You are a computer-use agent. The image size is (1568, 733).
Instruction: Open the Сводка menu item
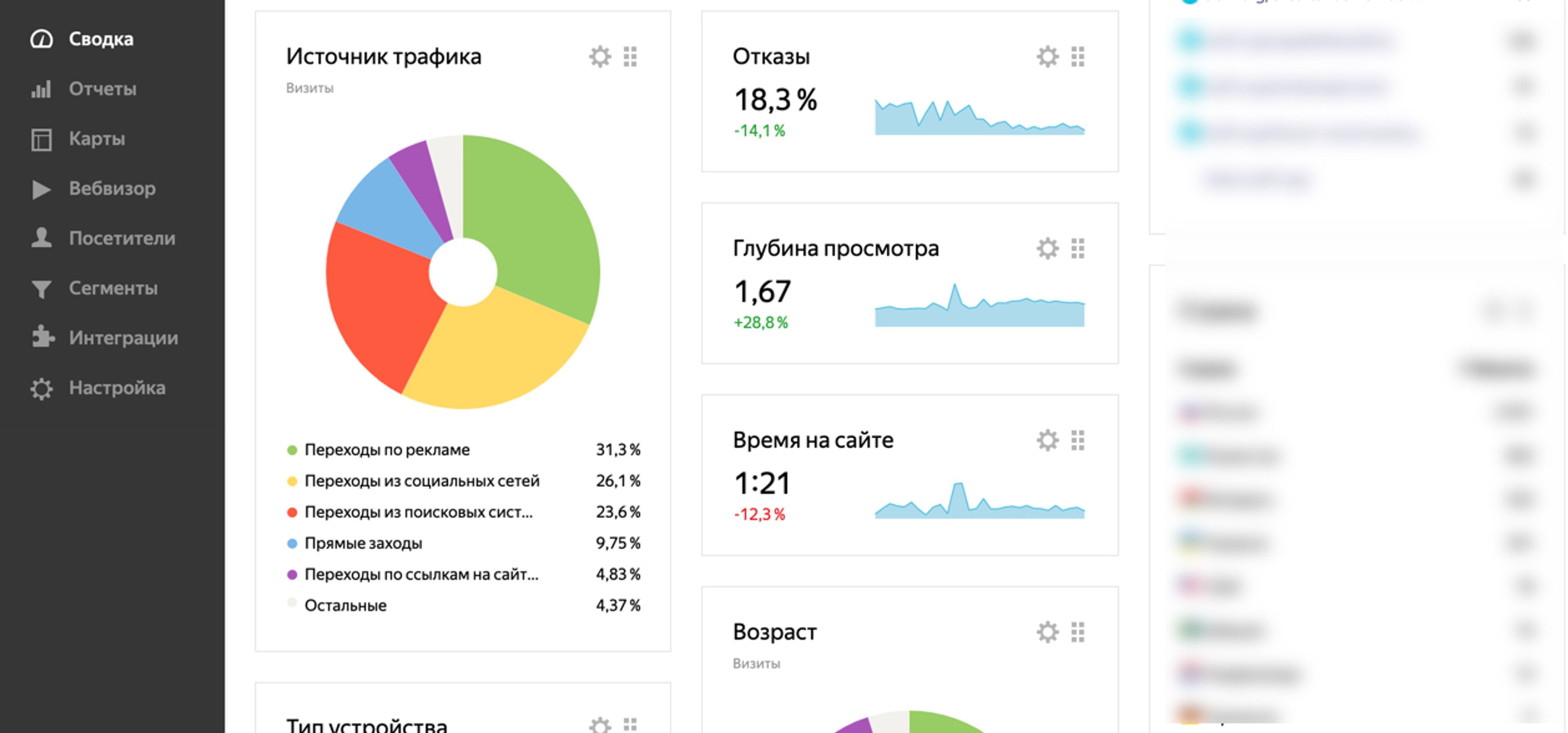click(100, 39)
